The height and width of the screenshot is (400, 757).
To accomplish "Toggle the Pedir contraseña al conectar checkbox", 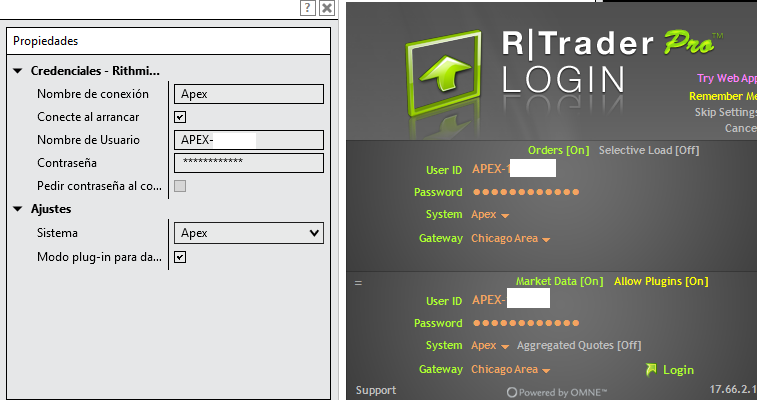I will click(x=180, y=186).
